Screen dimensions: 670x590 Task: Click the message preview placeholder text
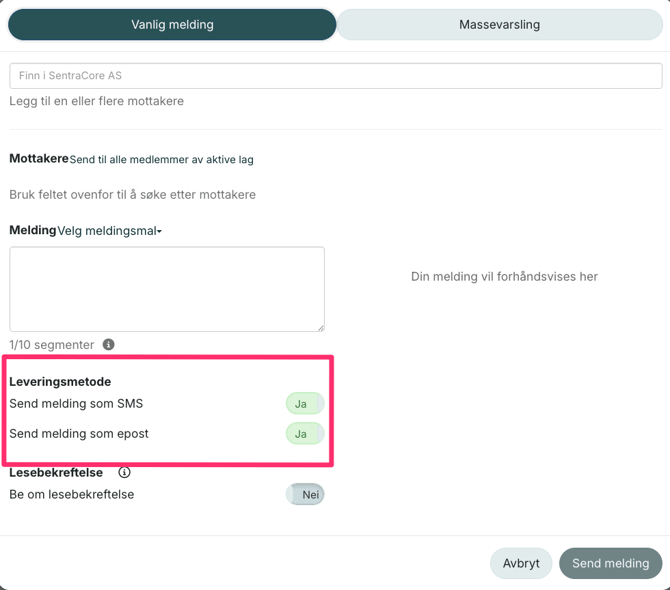[x=504, y=276]
